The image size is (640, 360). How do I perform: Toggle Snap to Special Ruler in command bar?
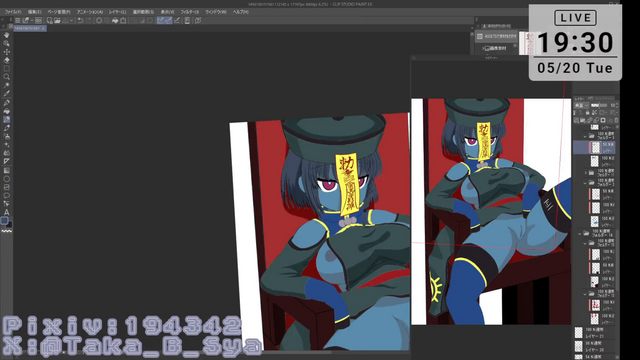(x=168, y=20)
